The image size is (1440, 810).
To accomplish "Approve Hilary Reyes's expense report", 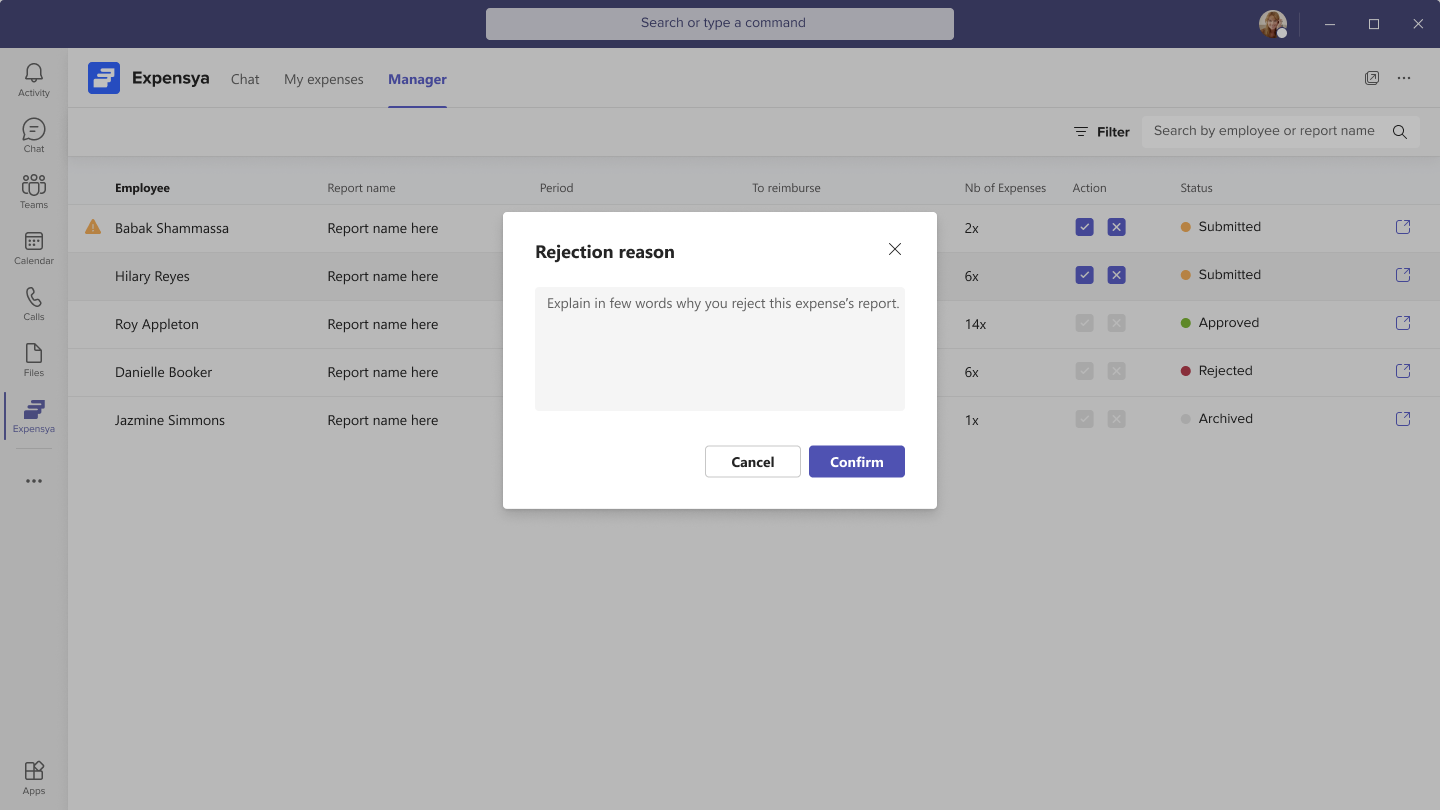I will 1084,275.
